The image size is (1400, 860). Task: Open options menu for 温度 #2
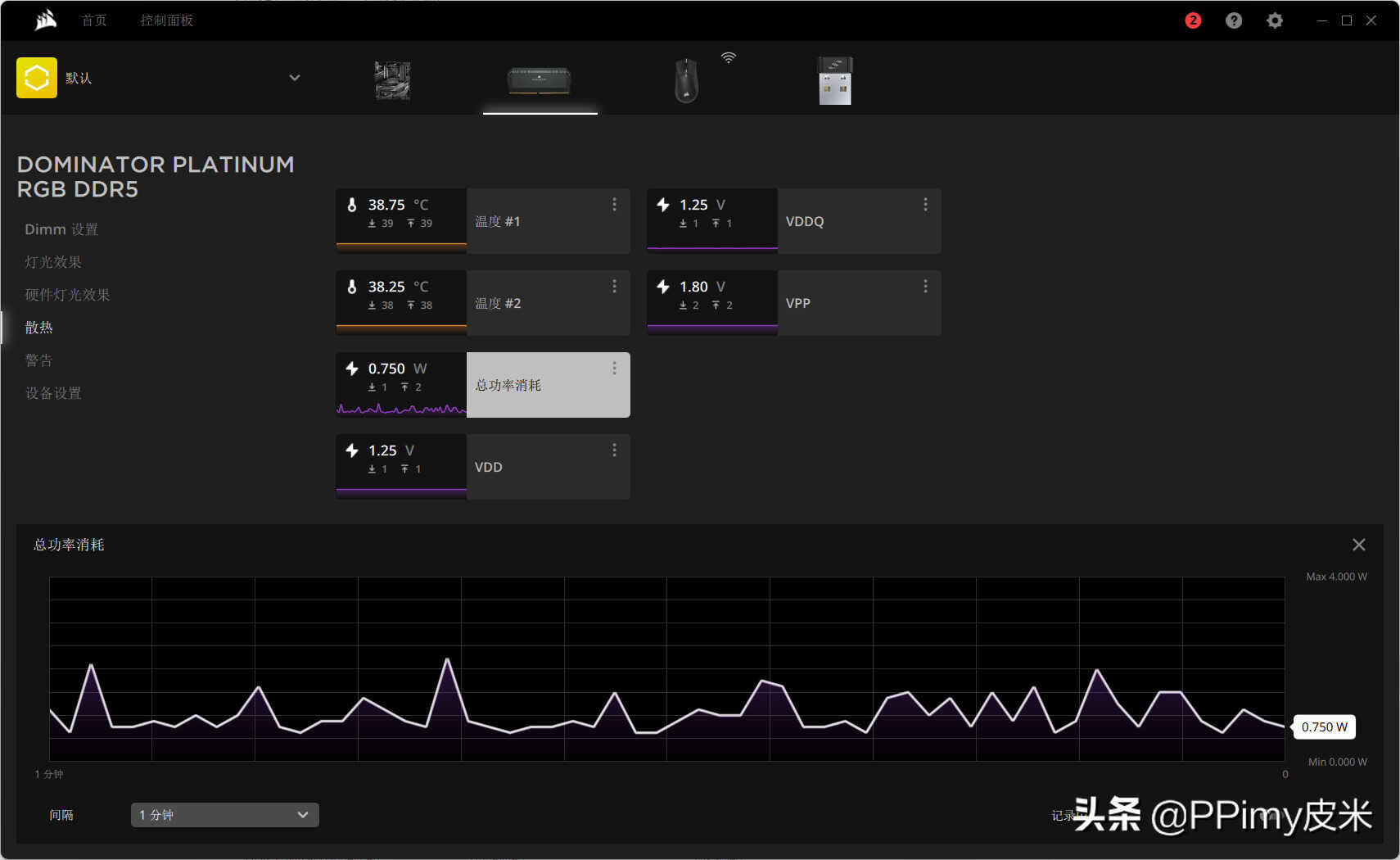(x=614, y=287)
